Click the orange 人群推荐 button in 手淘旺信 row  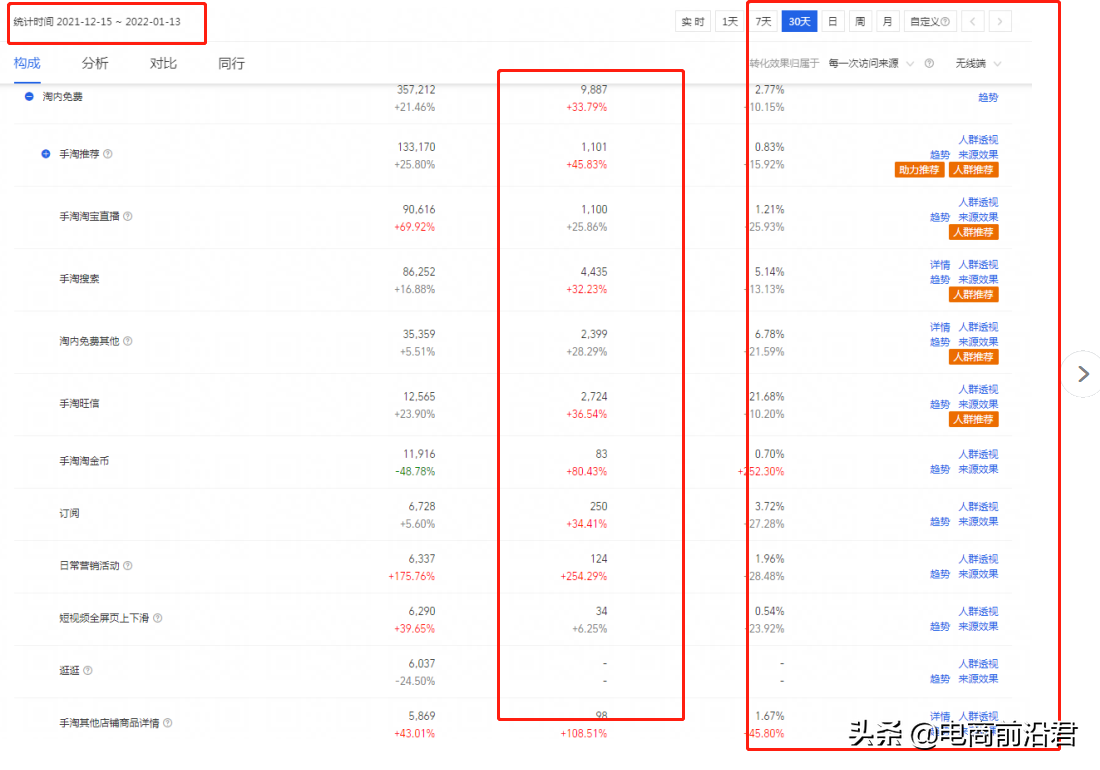973,419
